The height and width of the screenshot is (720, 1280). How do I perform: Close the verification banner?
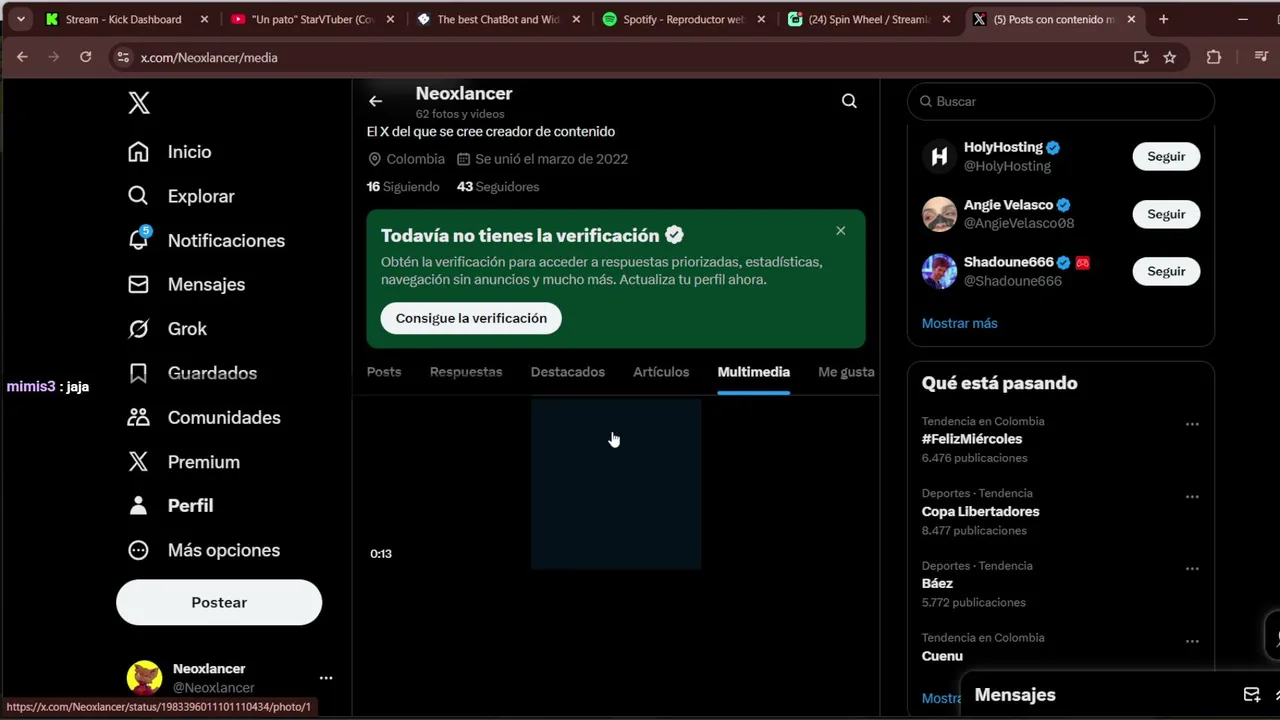841,230
